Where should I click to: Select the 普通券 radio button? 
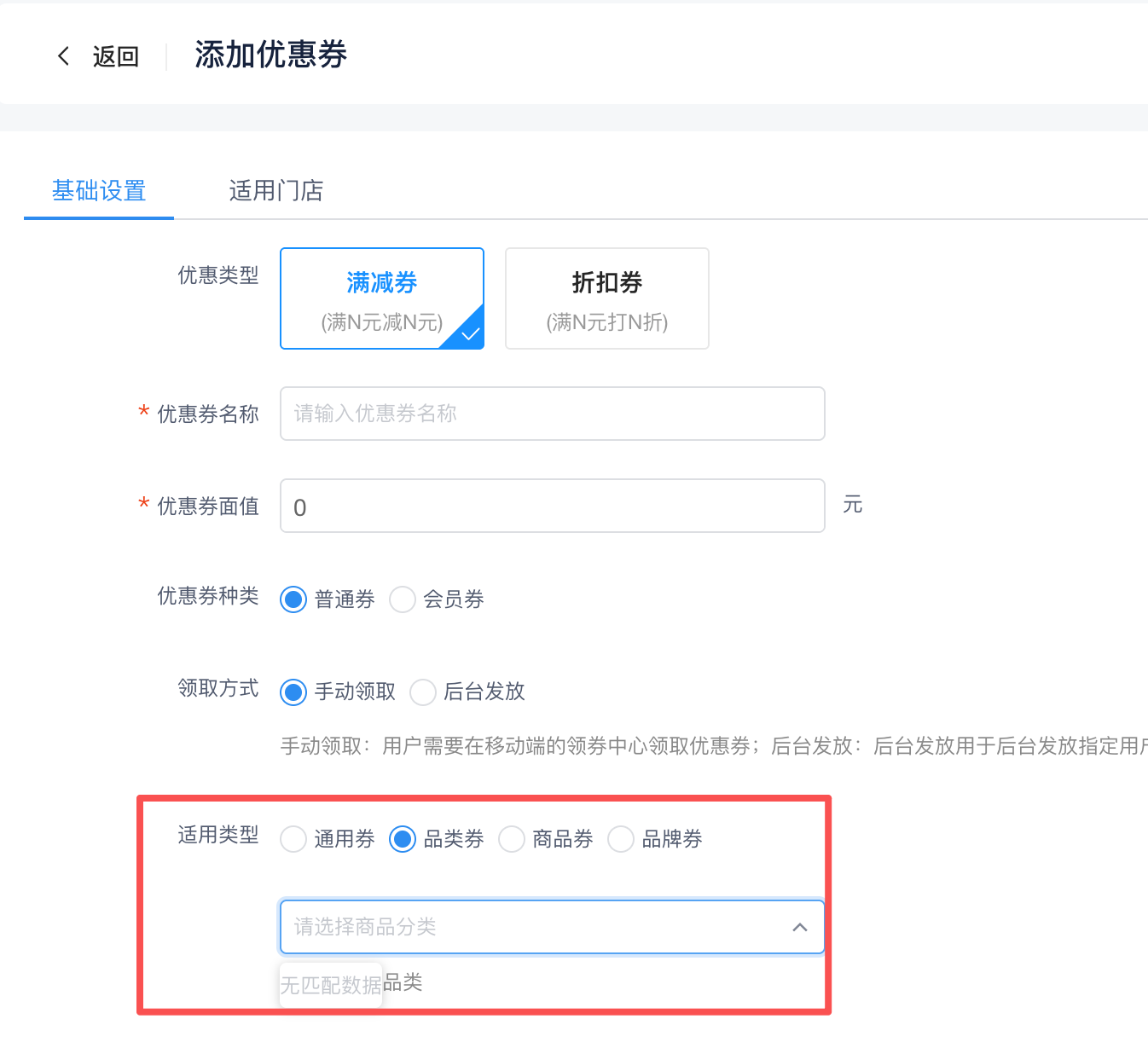(293, 599)
